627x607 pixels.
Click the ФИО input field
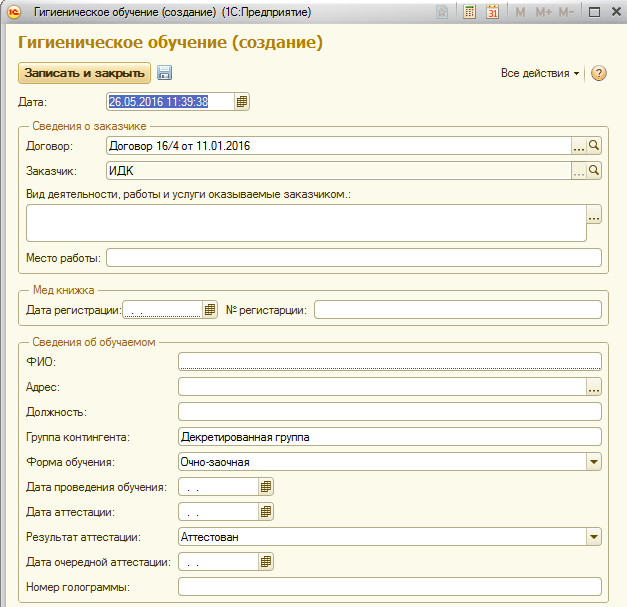(389, 362)
